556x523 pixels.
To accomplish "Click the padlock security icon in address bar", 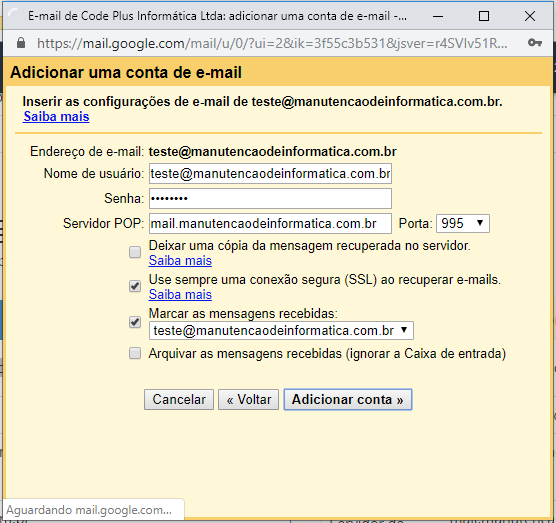I will [x=21, y=43].
